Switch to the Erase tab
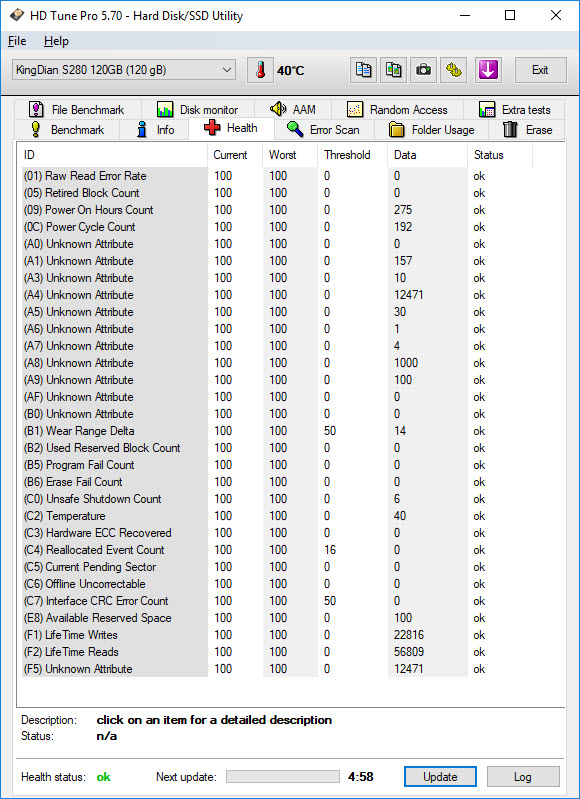Screen dimensions: 580x799 [527, 130]
